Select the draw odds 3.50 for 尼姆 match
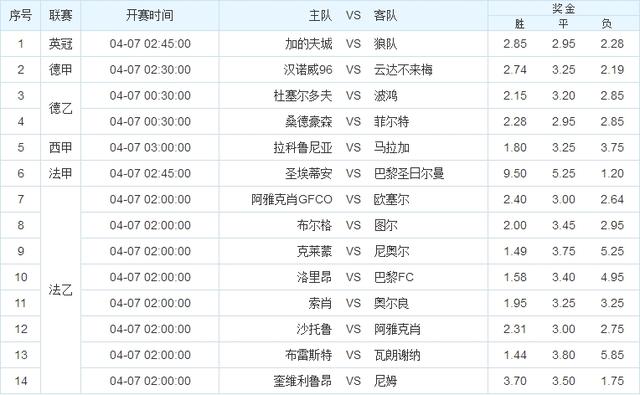Screen dimensions: 640x395 pyautogui.click(x=563, y=381)
